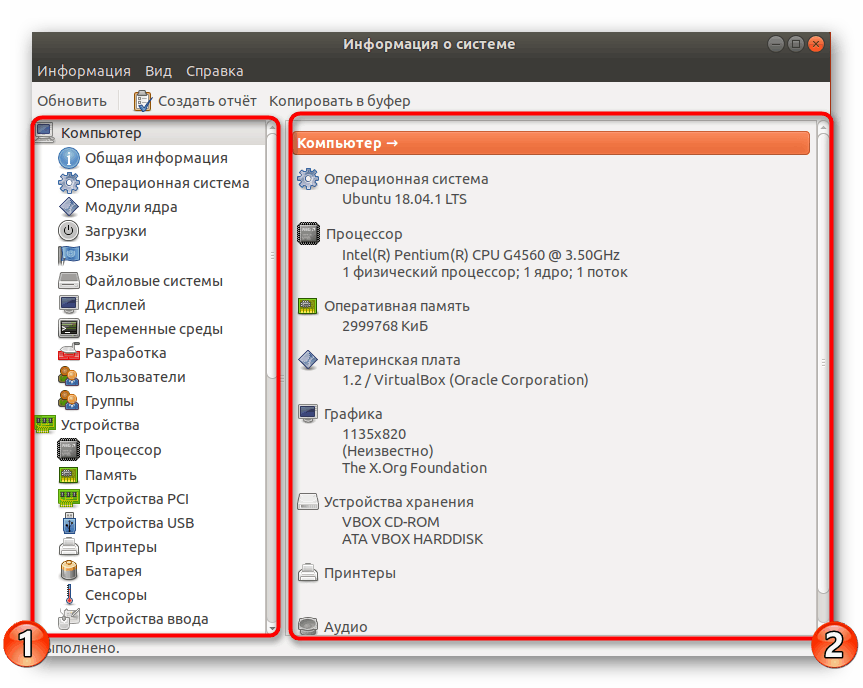Open the Вид menu
863x688 pixels.
(159, 71)
